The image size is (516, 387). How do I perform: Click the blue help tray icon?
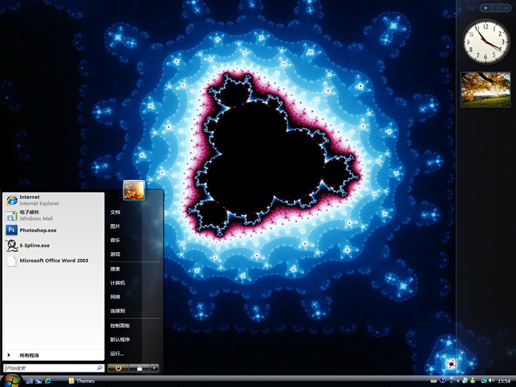443,380
